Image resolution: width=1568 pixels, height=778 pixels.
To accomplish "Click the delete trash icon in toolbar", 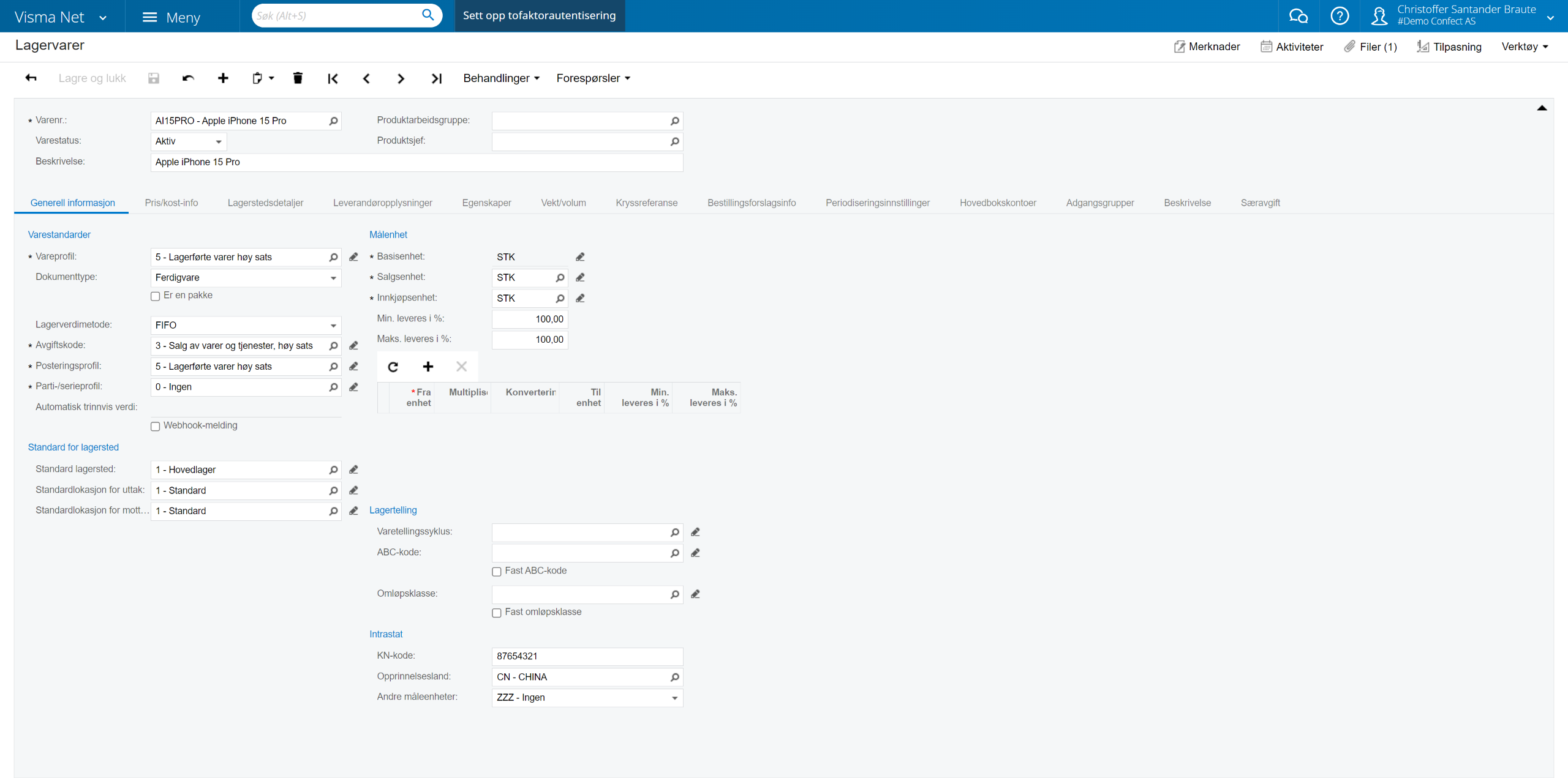I will coord(298,78).
